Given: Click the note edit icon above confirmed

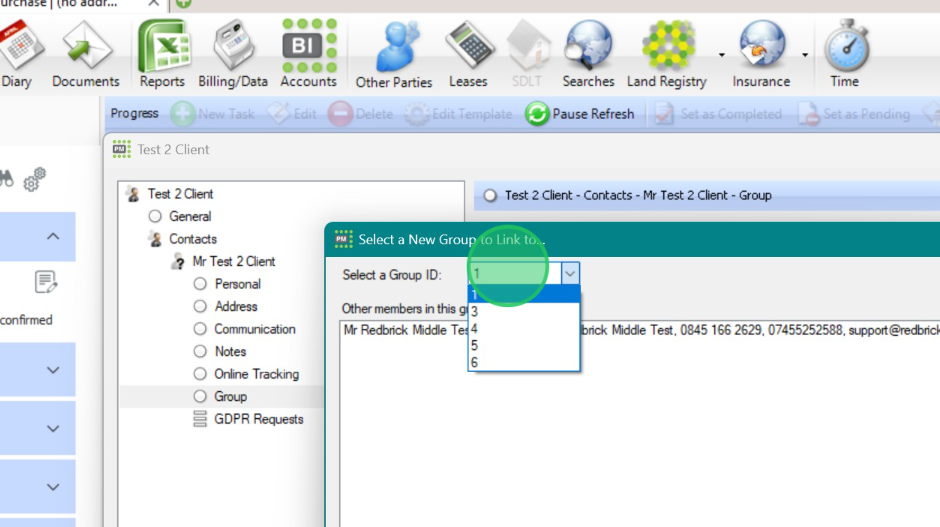Looking at the screenshot, I should pos(46,282).
